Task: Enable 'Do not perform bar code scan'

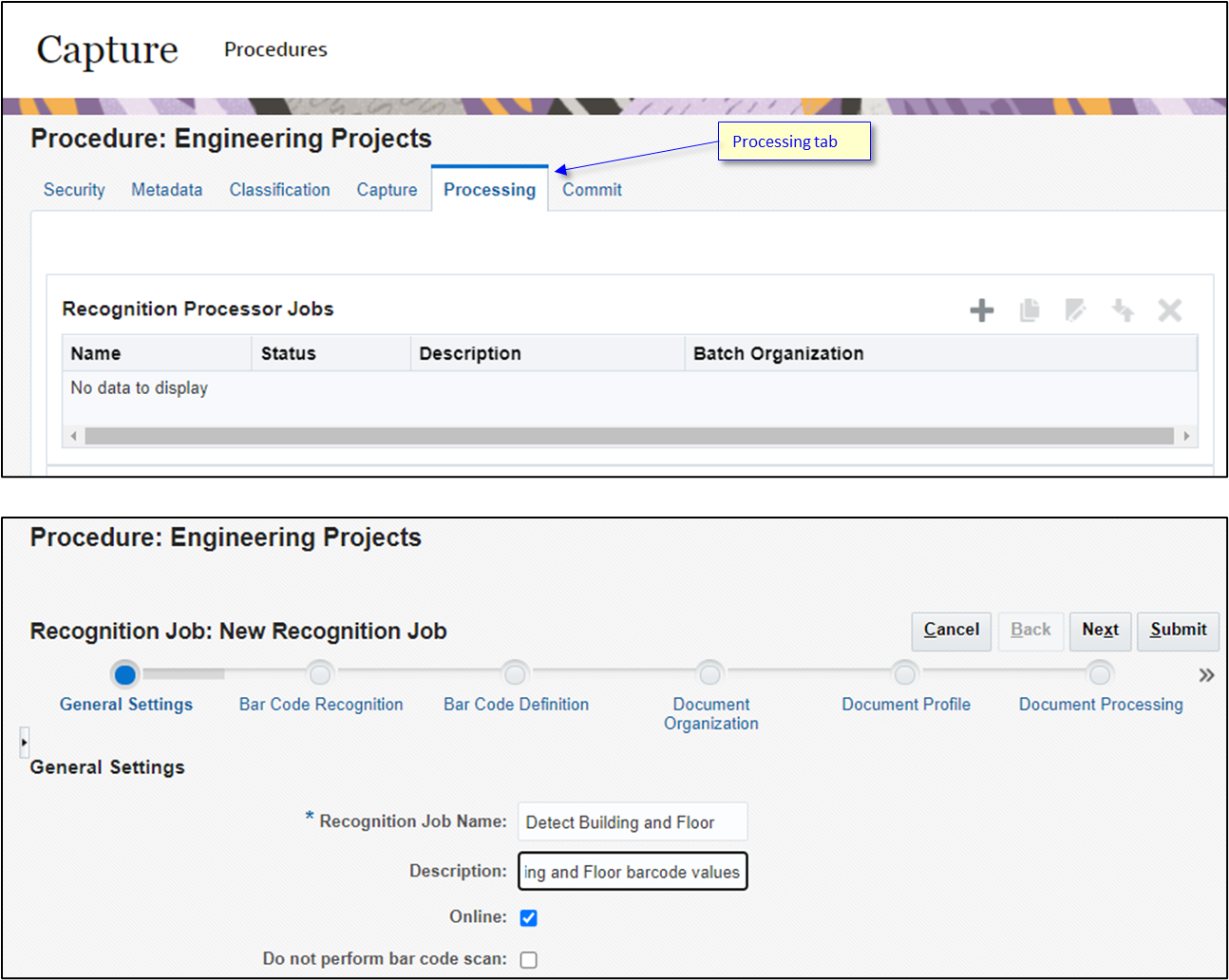Action: click(528, 960)
